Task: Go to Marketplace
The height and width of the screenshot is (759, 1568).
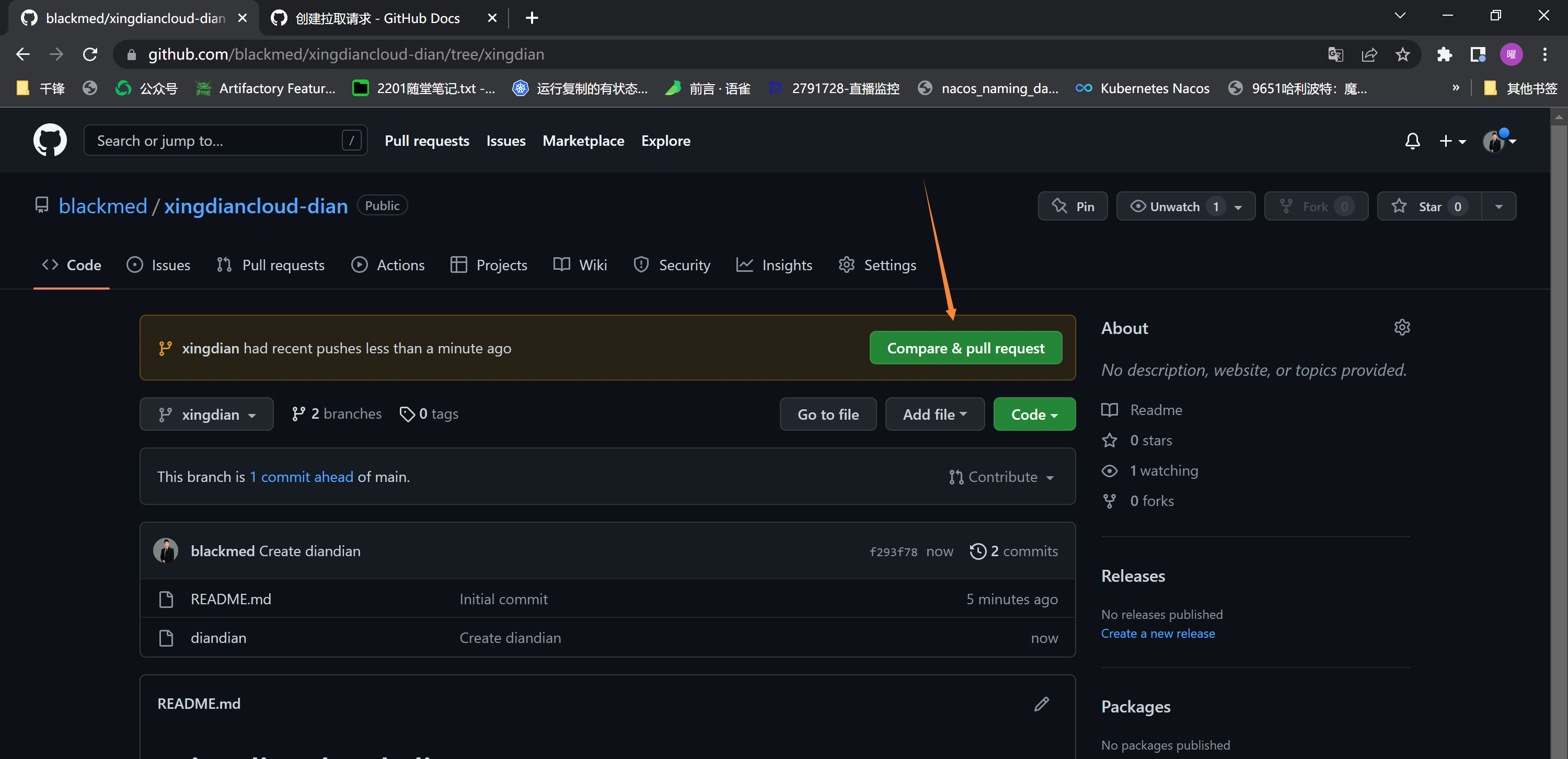Action: click(583, 141)
